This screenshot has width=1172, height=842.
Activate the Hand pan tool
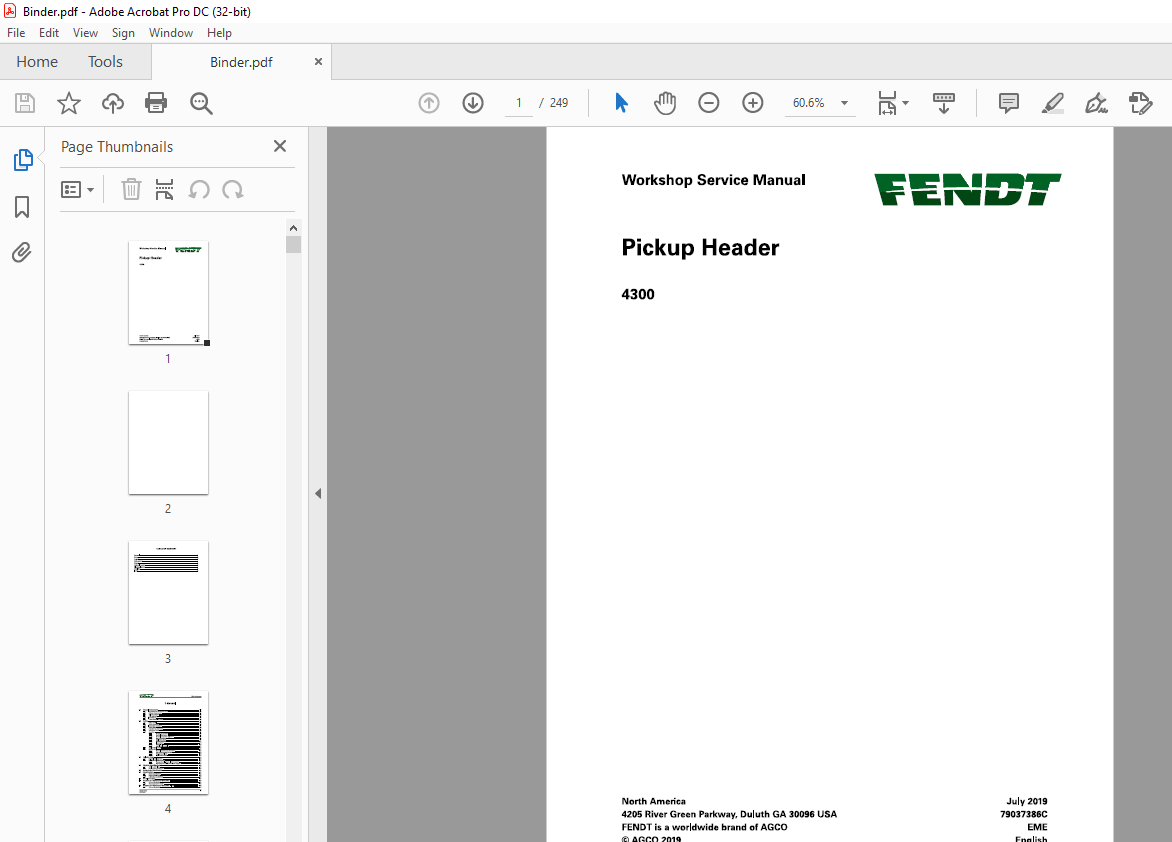point(664,103)
